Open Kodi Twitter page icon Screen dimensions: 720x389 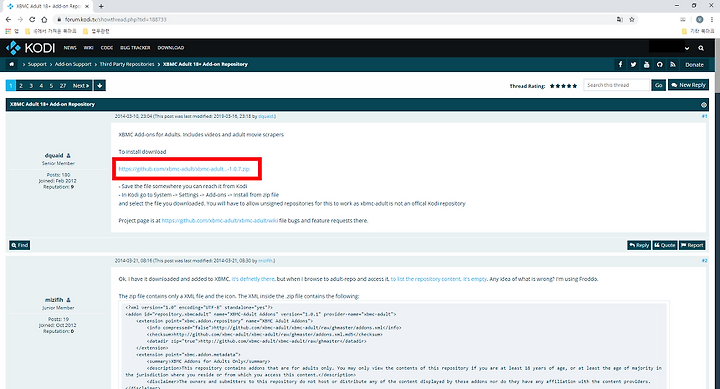tap(633, 64)
